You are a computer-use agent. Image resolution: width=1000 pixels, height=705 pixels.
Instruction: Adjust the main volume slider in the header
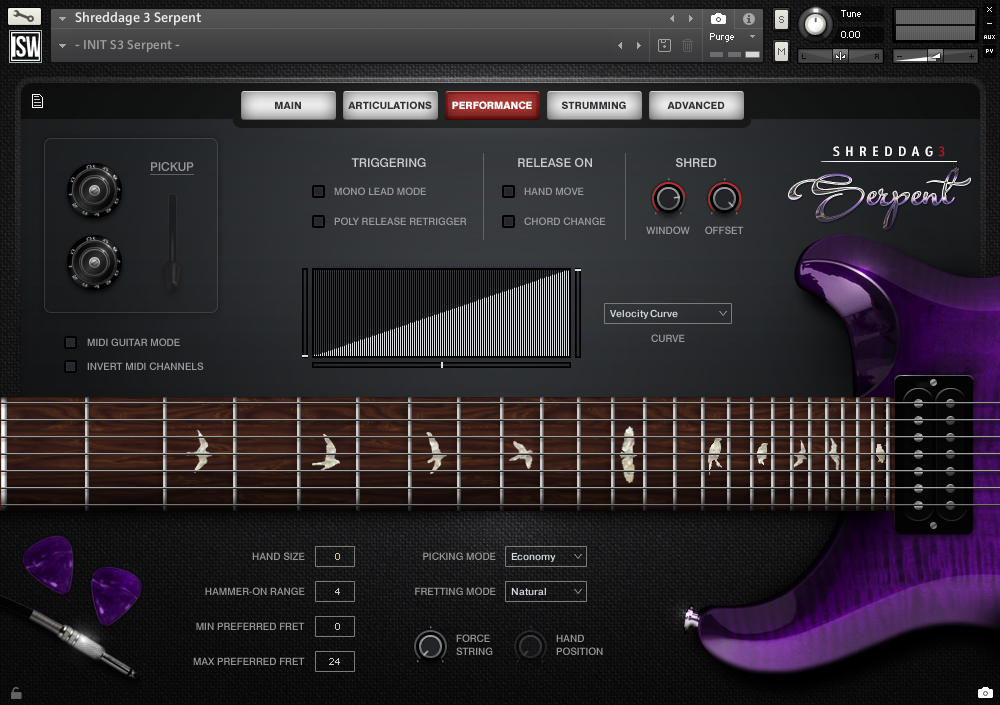click(x=933, y=56)
